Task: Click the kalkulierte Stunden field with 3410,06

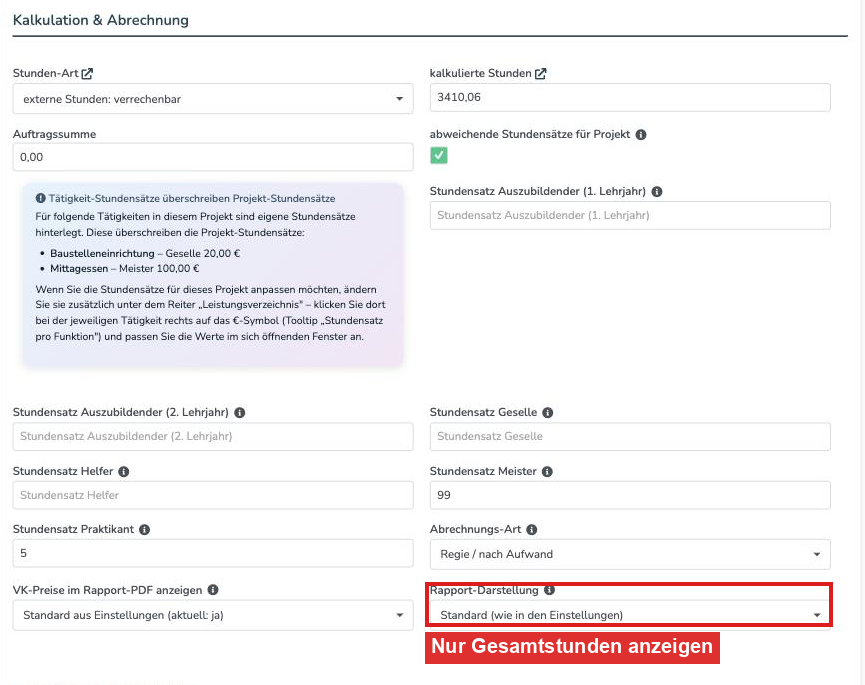Action: 630,98
